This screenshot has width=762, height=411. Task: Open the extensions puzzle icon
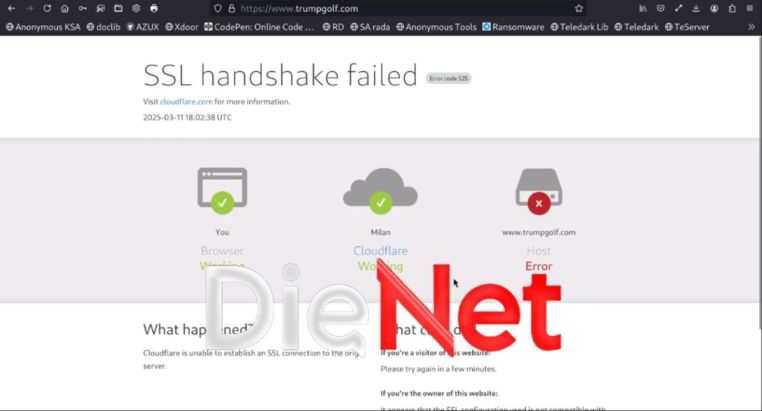732,8
